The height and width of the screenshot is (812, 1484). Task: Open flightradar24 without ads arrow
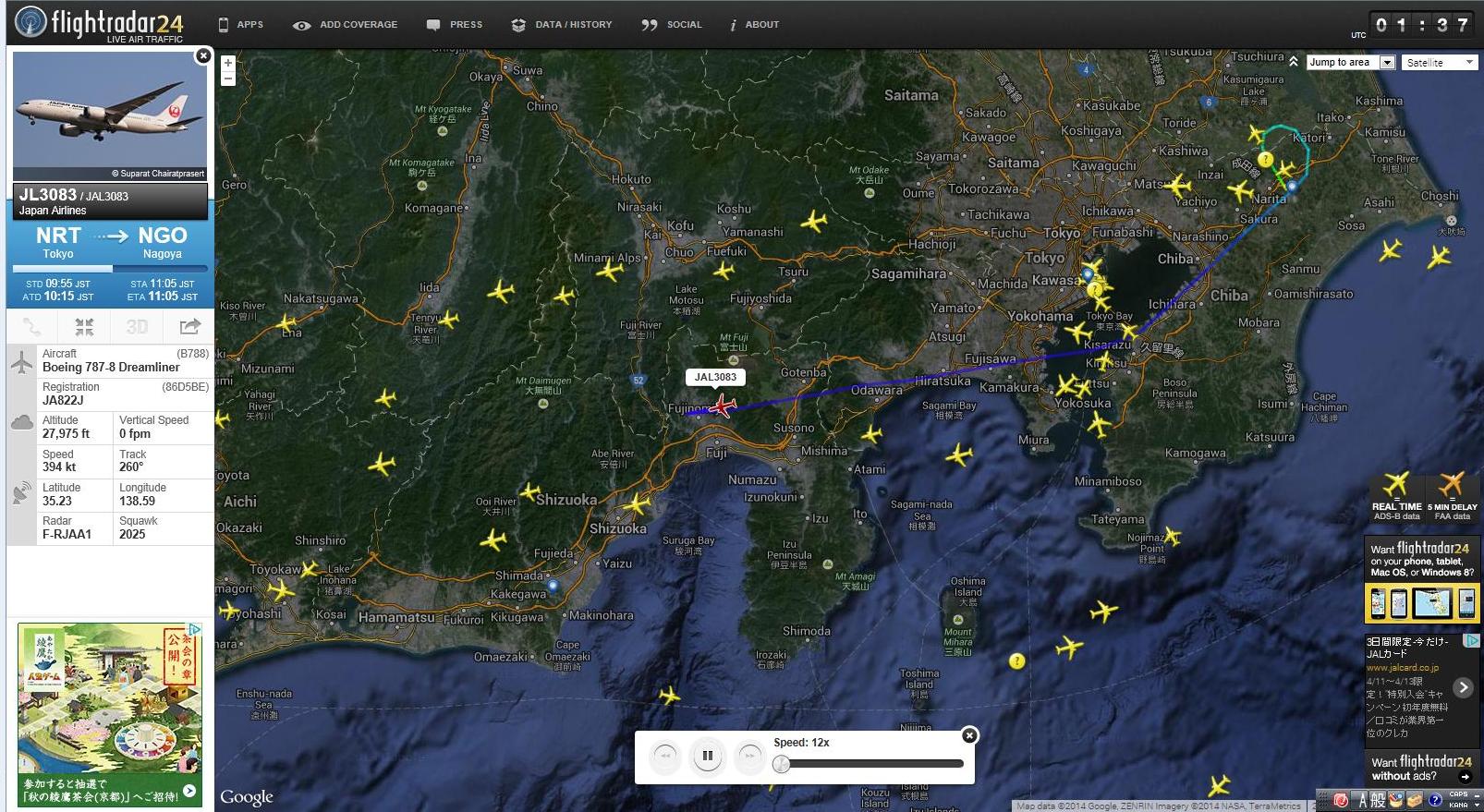tap(1465, 777)
